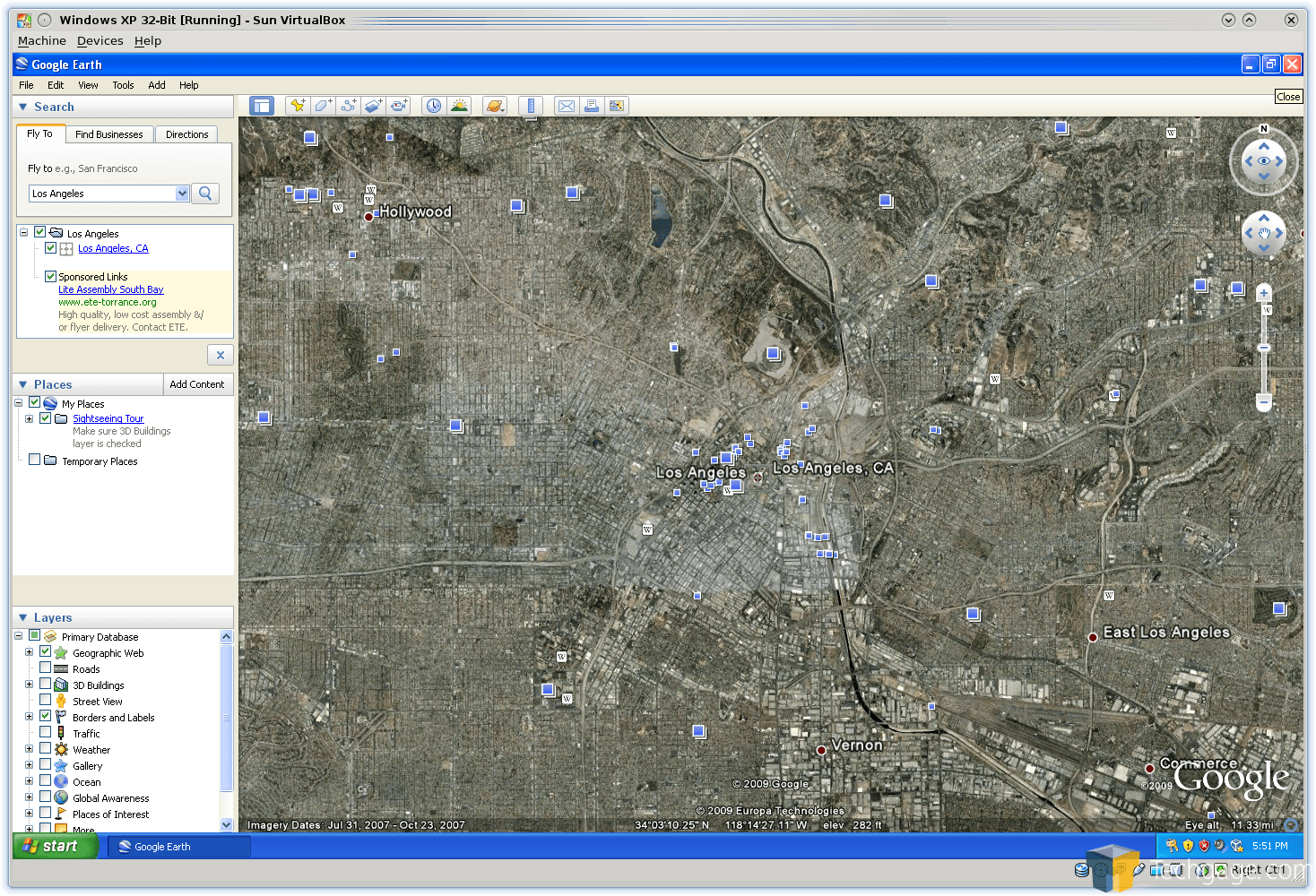Open the Edit menu
The image size is (1316, 896).
point(56,85)
